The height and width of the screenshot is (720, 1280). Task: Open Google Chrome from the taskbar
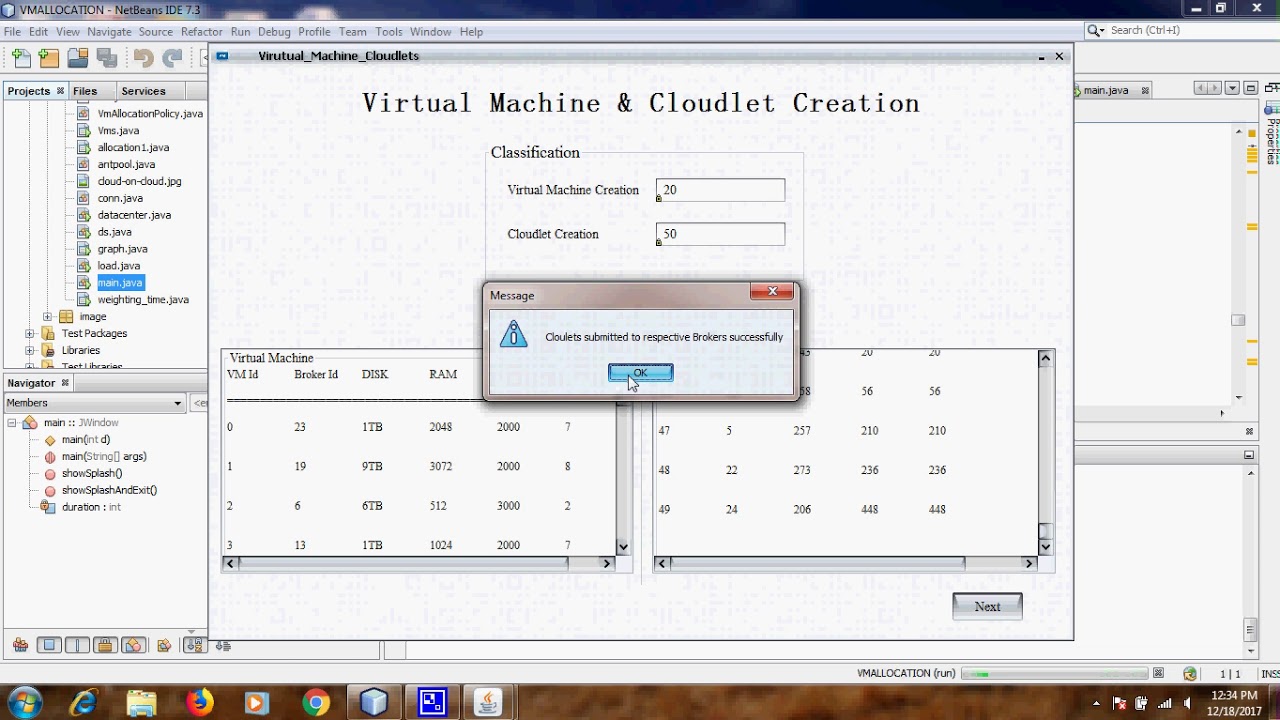[x=316, y=703]
